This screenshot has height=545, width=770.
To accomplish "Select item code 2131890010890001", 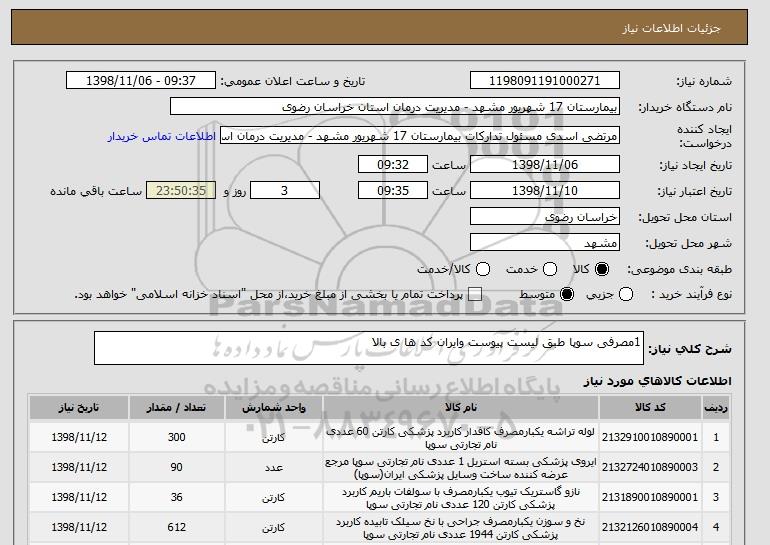I will (x=650, y=497).
